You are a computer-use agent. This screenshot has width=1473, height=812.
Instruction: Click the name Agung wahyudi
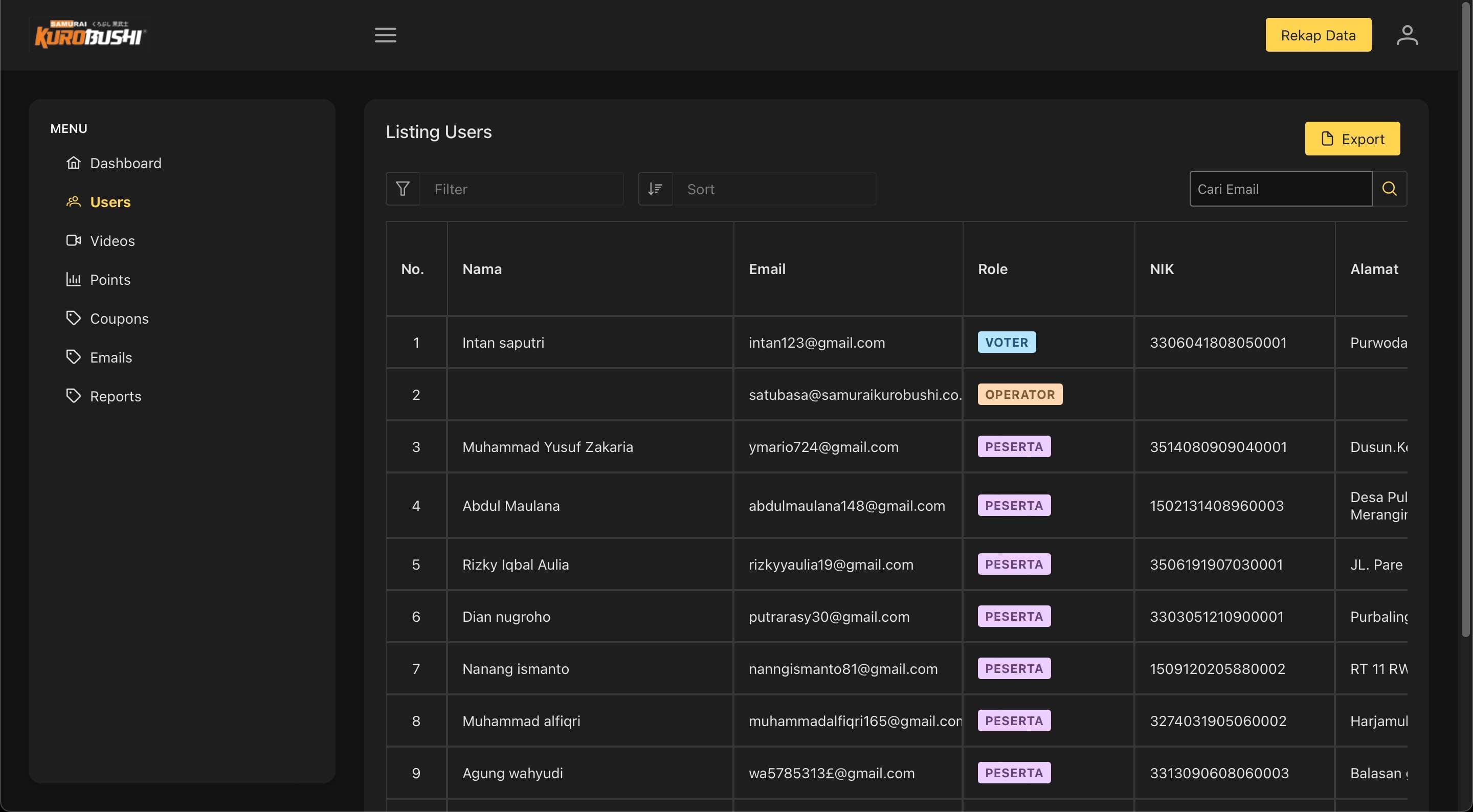click(x=512, y=773)
